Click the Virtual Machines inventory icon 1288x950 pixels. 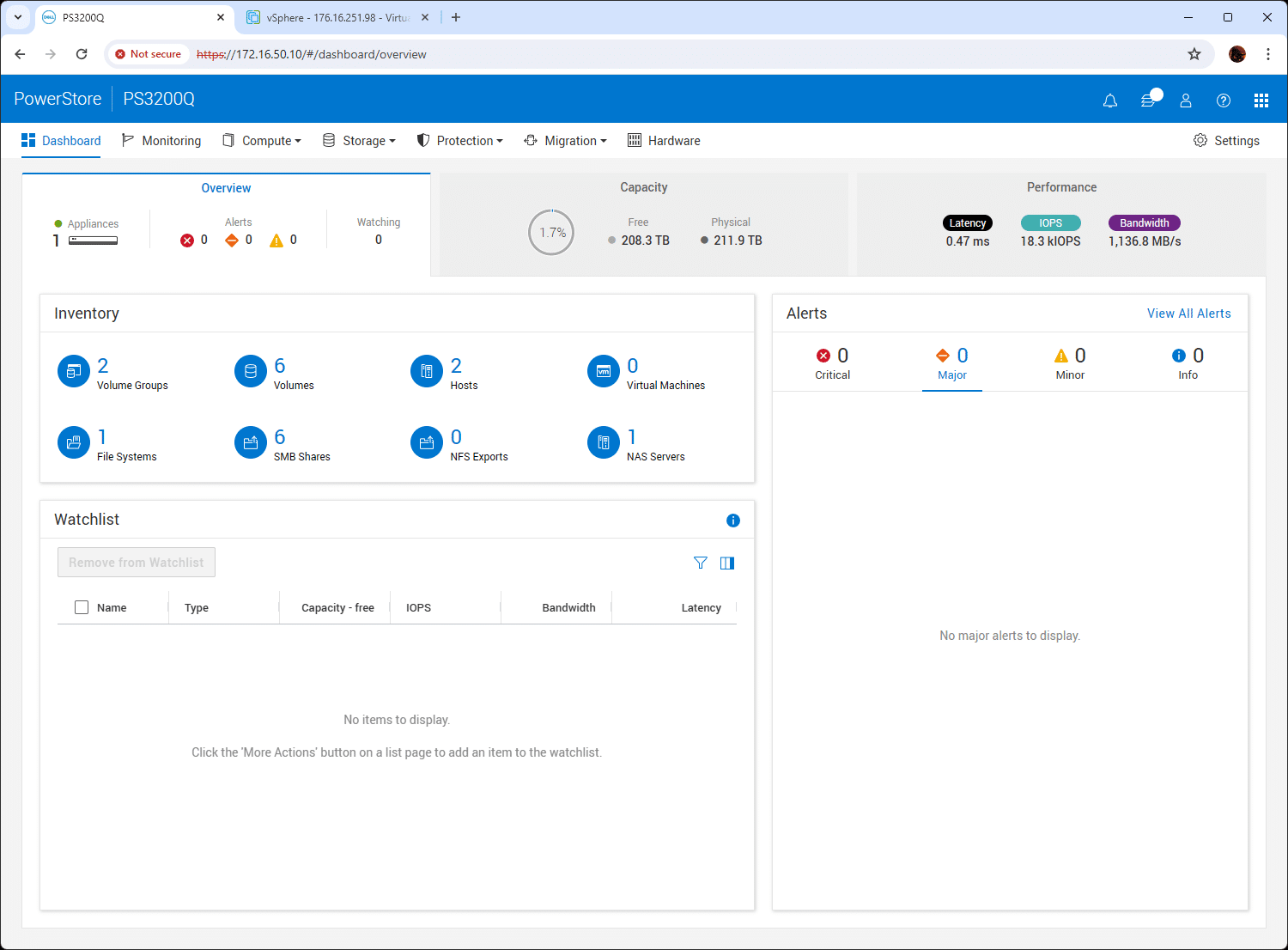[x=604, y=372]
